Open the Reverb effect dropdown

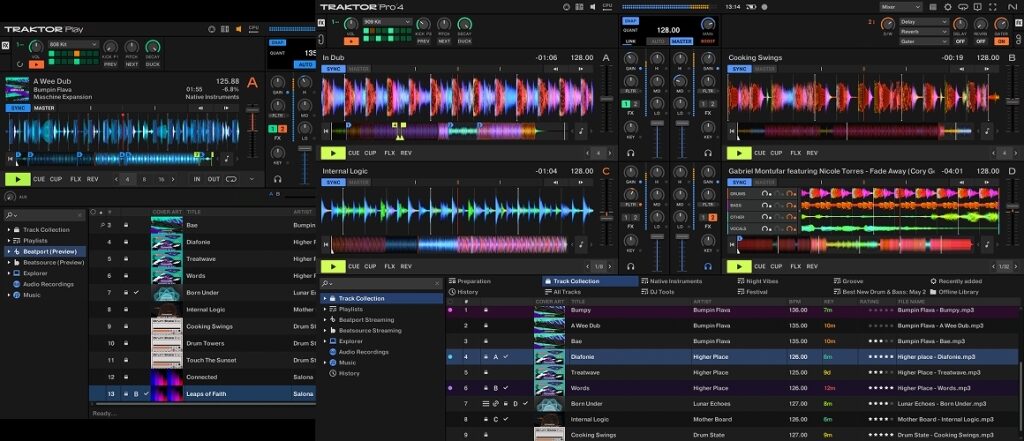click(x=924, y=31)
